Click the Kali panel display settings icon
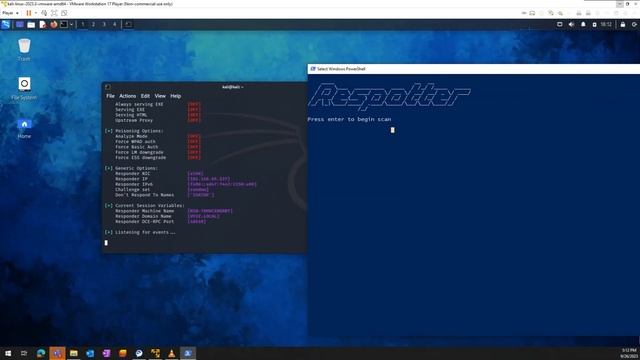This screenshot has height=360, width=640. [560, 24]
